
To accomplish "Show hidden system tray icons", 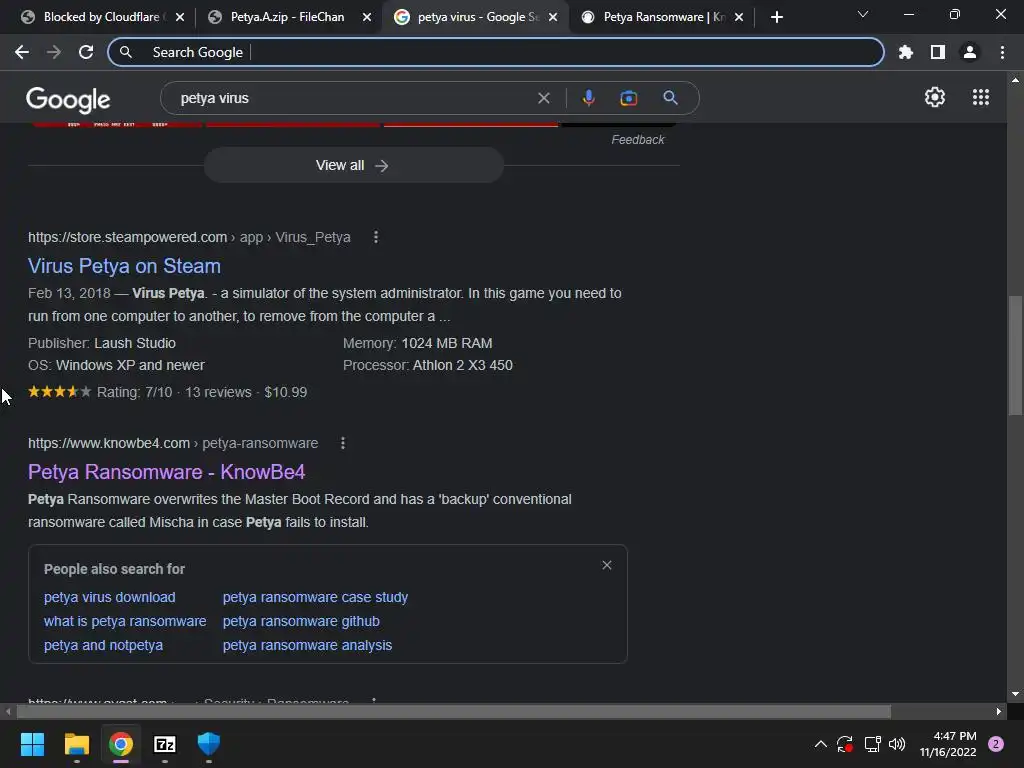I will coord(821,744).
